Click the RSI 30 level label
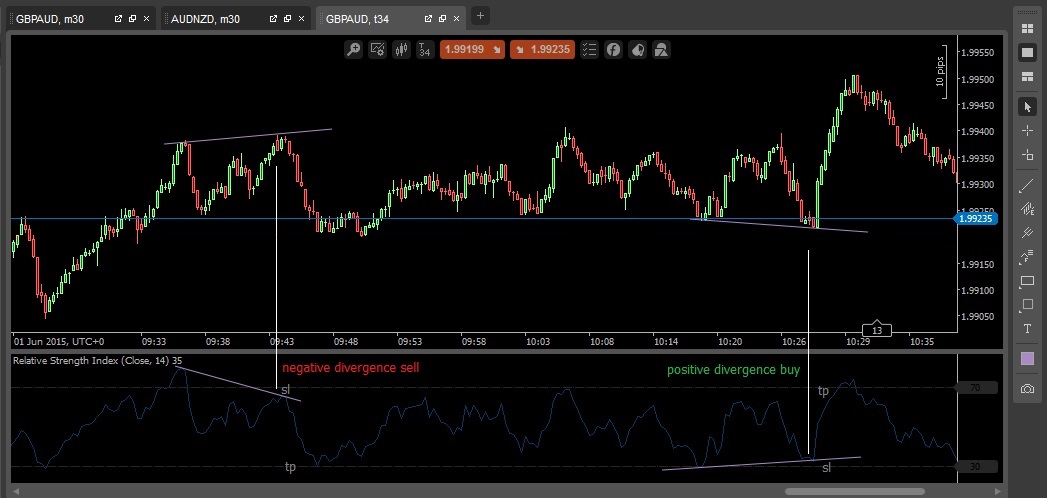 pyautogui.click(x=976, y=467)
